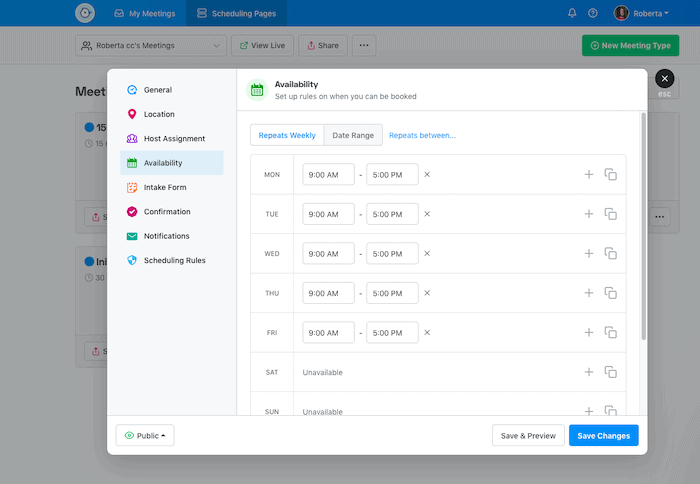Copy Saturday's hours to other days
Viewport: 700px width, 484px height.
coord(610,372)
